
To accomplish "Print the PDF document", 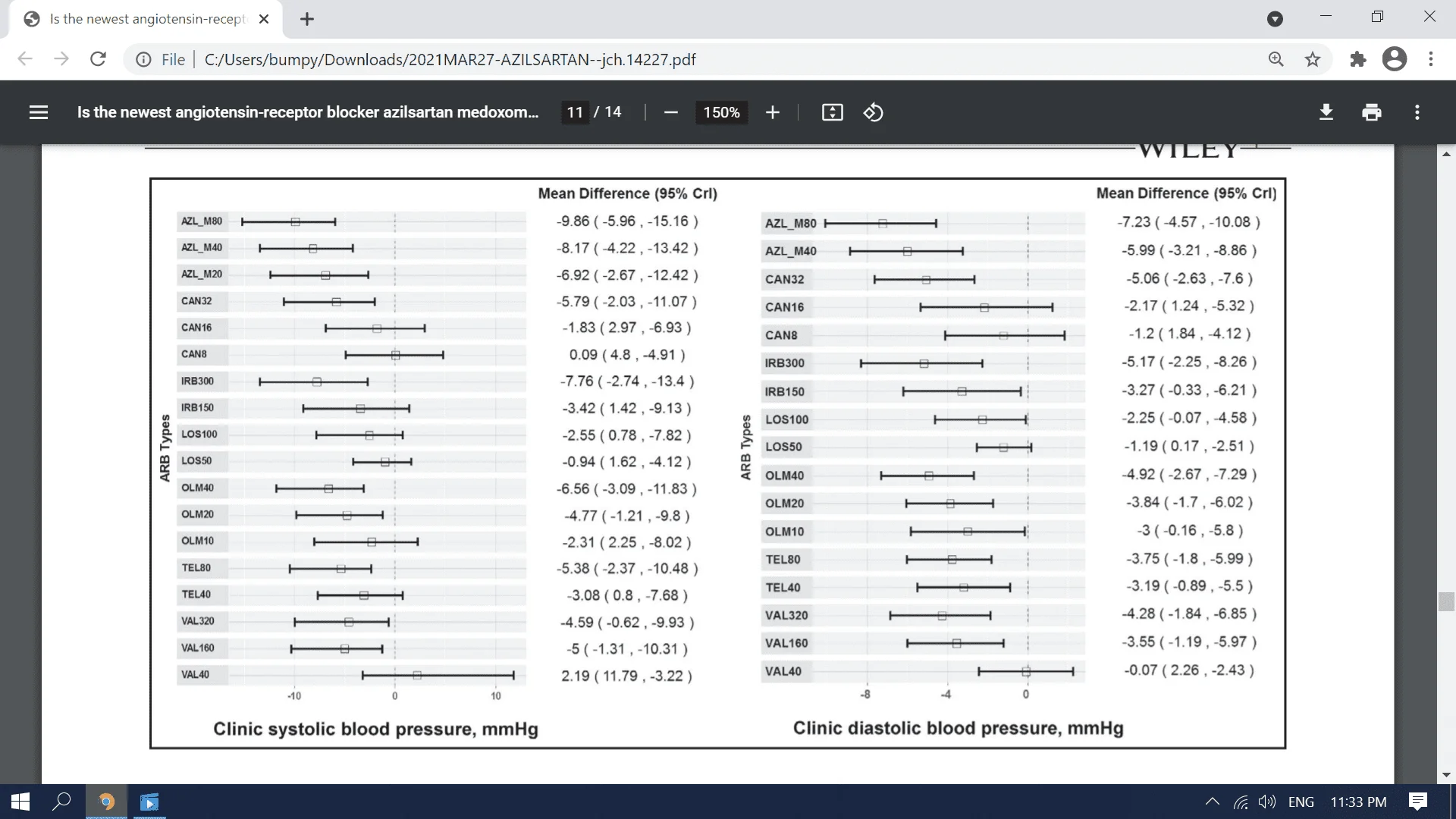I will click(x=1371, y=112).
